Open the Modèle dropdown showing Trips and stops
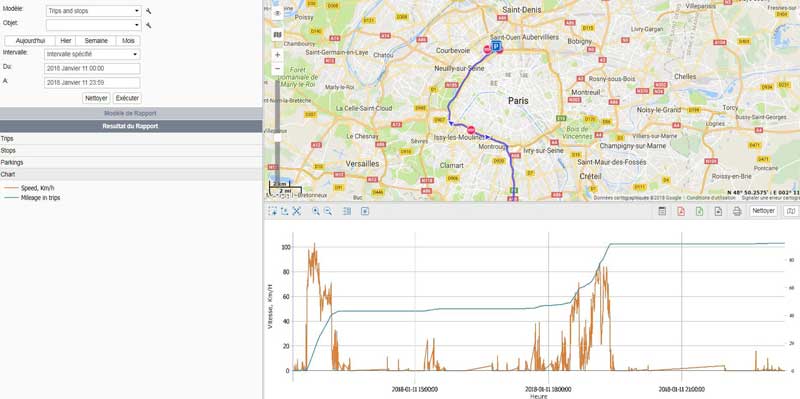The width and height of the screenshot is (800, 399). 93,11
